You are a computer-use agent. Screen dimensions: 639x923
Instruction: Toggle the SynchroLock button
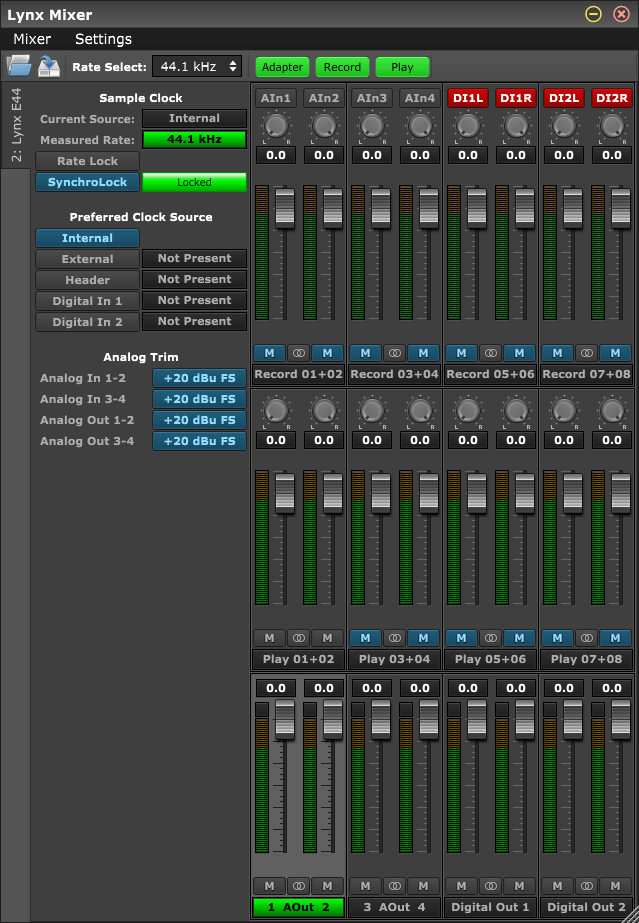tap(87, 182)
